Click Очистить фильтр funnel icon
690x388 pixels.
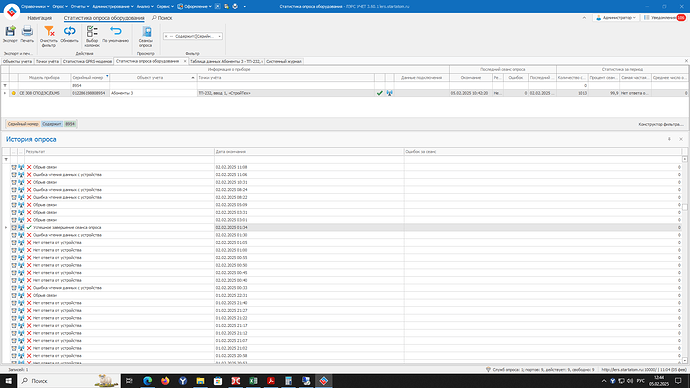[49, 32]
